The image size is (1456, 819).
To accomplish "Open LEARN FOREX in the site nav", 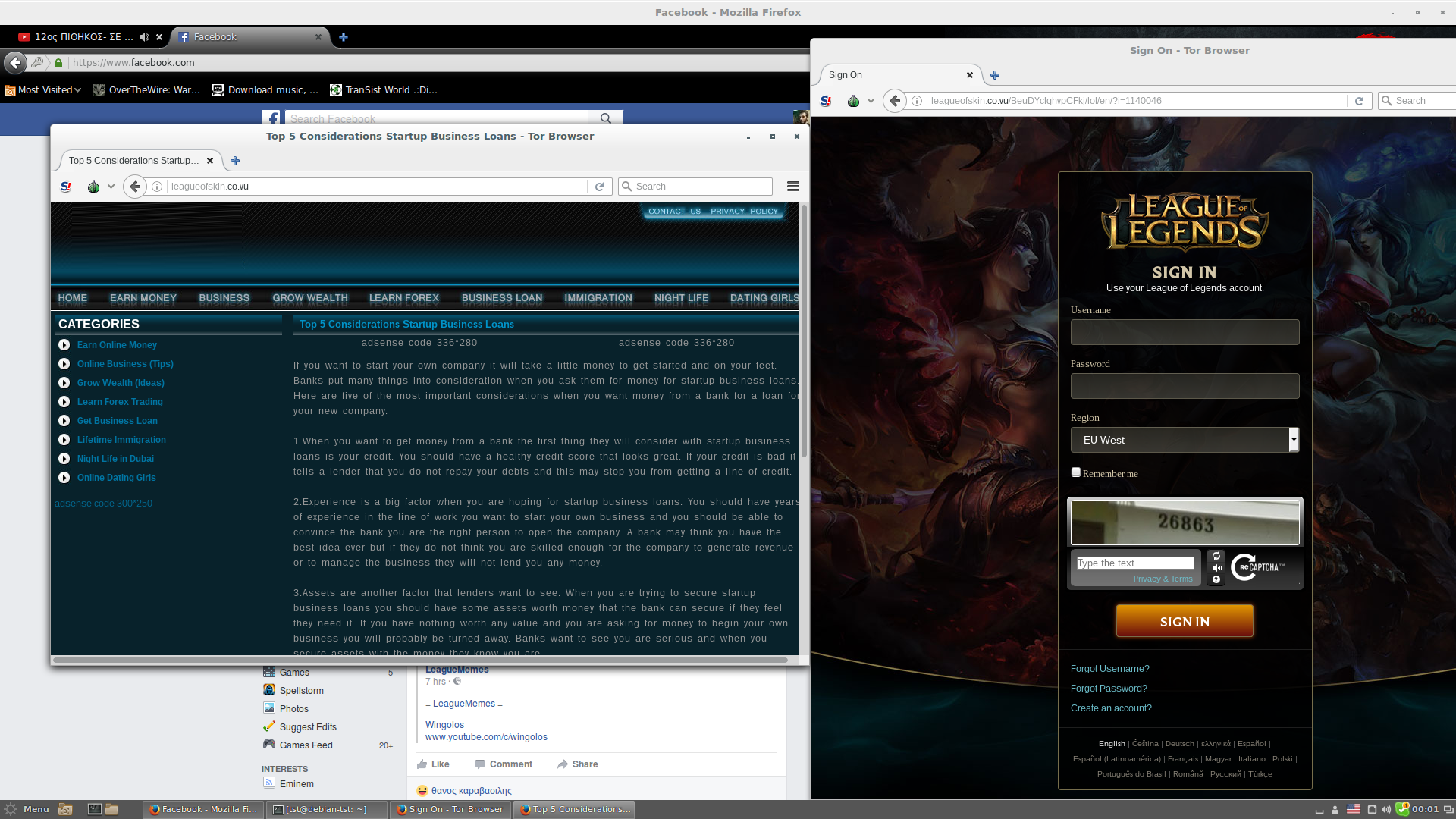I will [404, 298].
